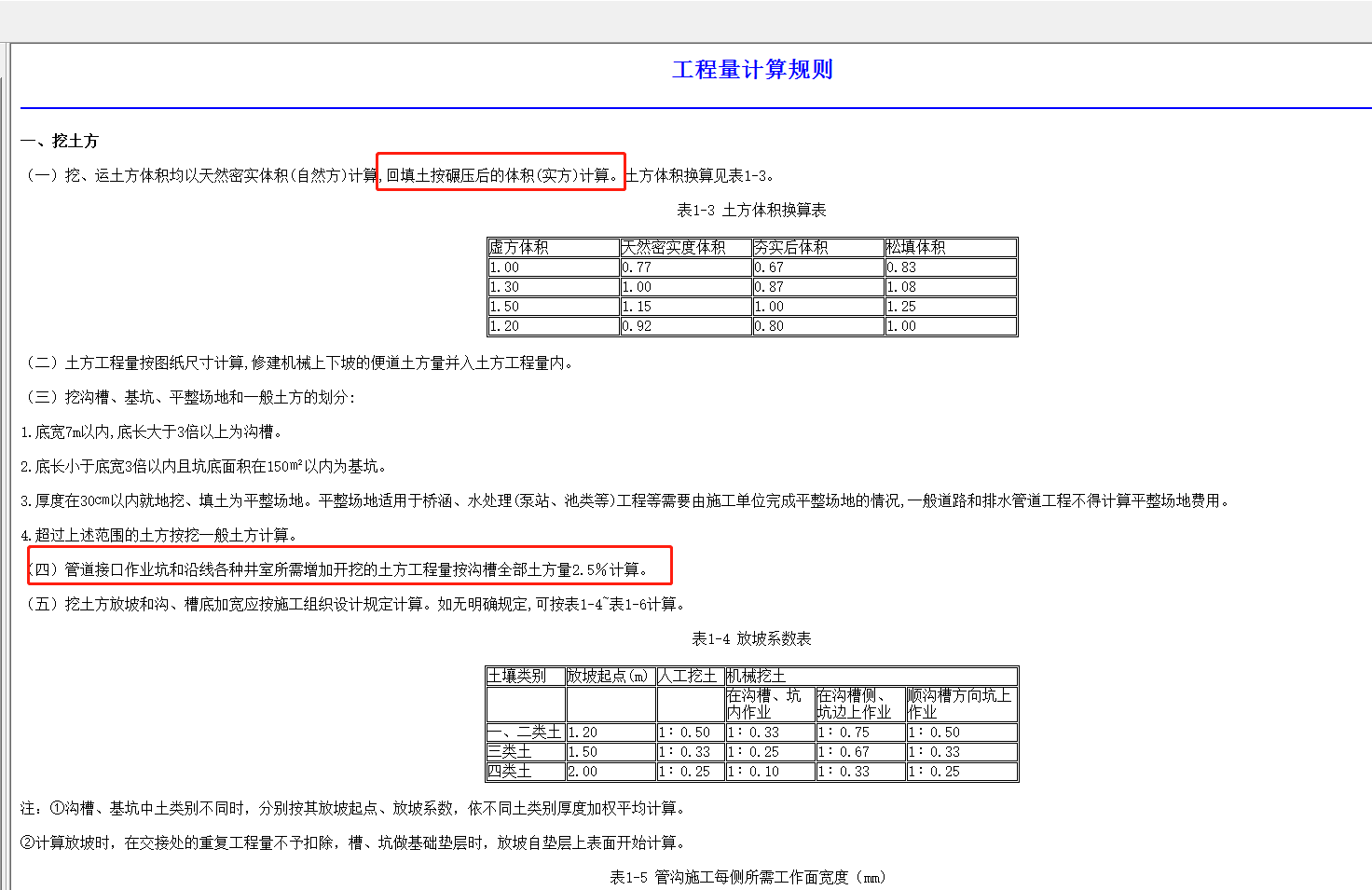Select note ② beginning 计算放坡时
The image size is (1372, 890).
[x=354, y=842]
